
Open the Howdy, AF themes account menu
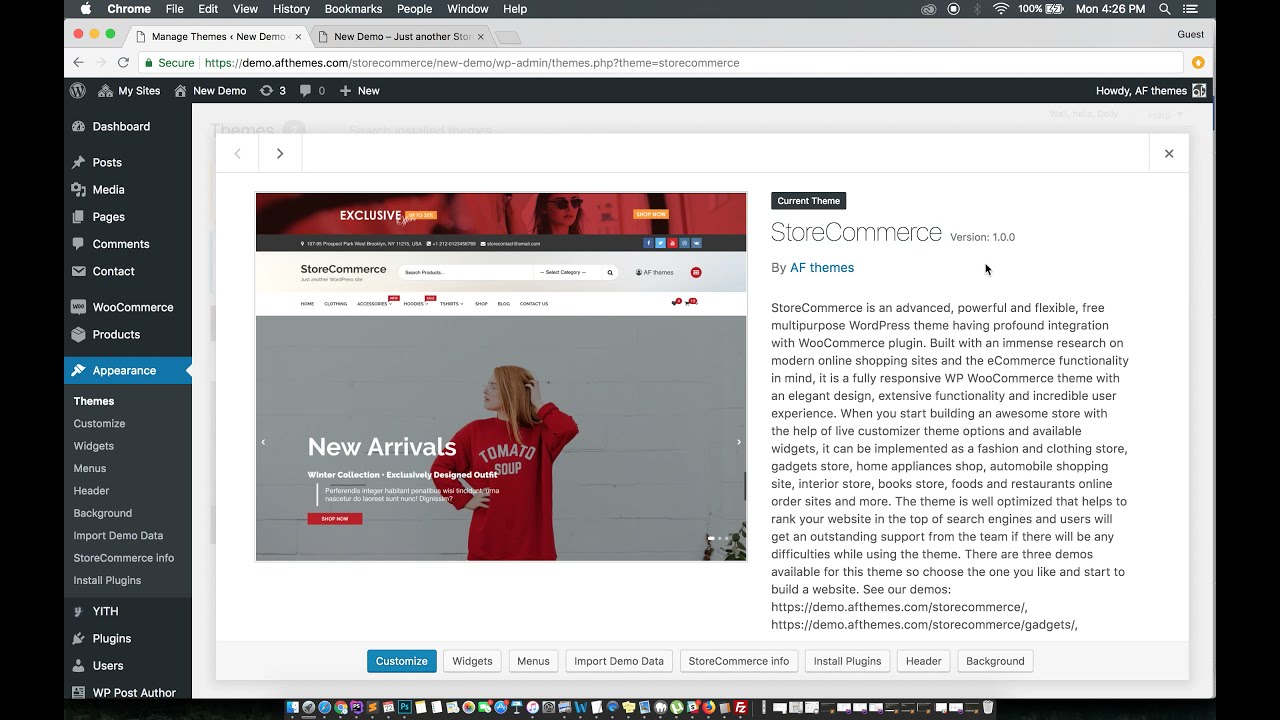coord(1151,90)
